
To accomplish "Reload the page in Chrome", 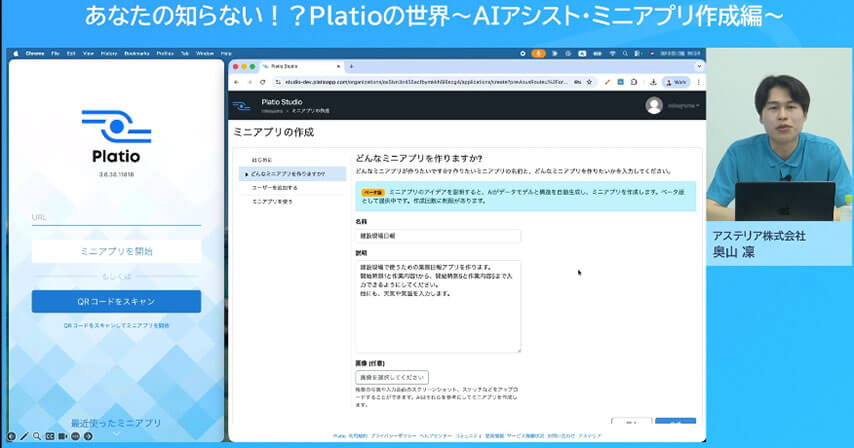I will (263, 82).
